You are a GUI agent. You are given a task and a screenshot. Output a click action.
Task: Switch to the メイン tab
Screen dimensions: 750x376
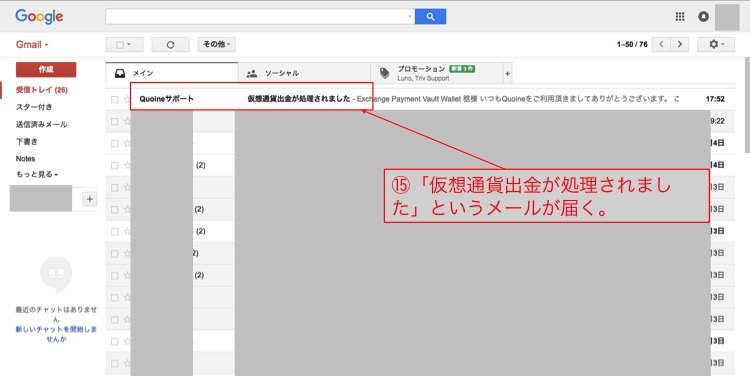(172, 73)
